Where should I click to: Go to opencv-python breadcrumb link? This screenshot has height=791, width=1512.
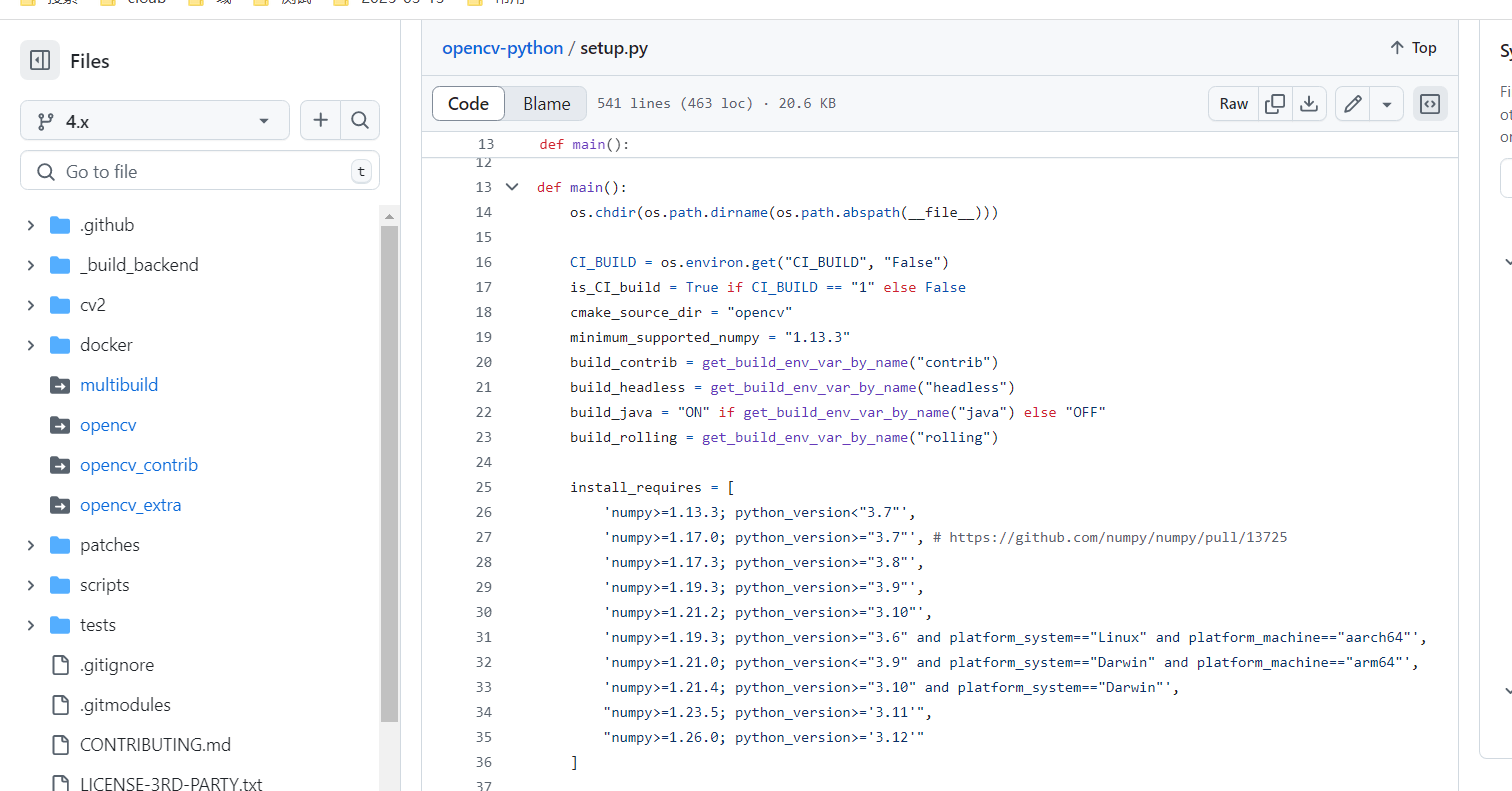click(x=503, y=48)
